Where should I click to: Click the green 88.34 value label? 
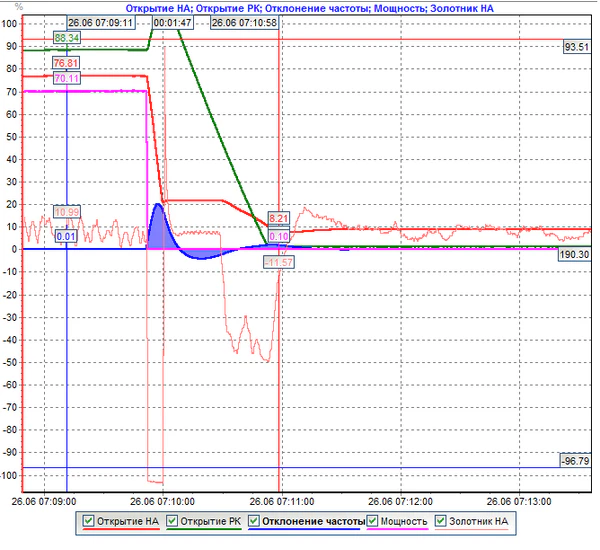coord(67,39)
